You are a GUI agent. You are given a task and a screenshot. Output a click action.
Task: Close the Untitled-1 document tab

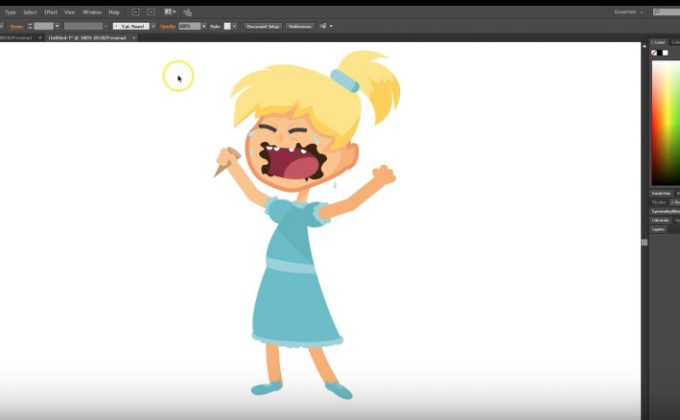click(x=134, y=38)
